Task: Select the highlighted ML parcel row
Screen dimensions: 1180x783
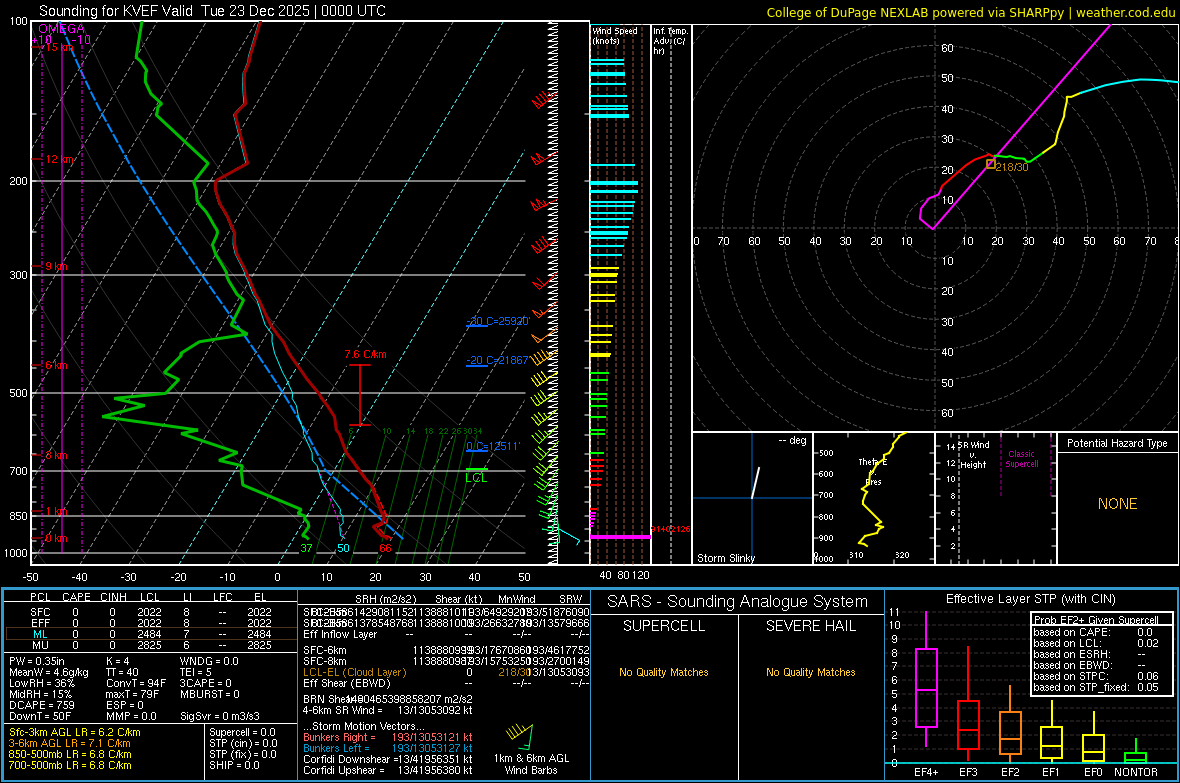Action: (151, 634)
